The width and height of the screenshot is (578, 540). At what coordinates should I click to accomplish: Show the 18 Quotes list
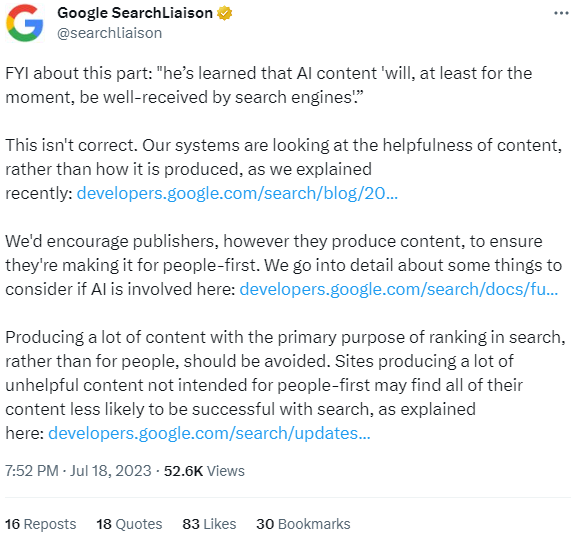pyautogui.click(x=129, y=524)
